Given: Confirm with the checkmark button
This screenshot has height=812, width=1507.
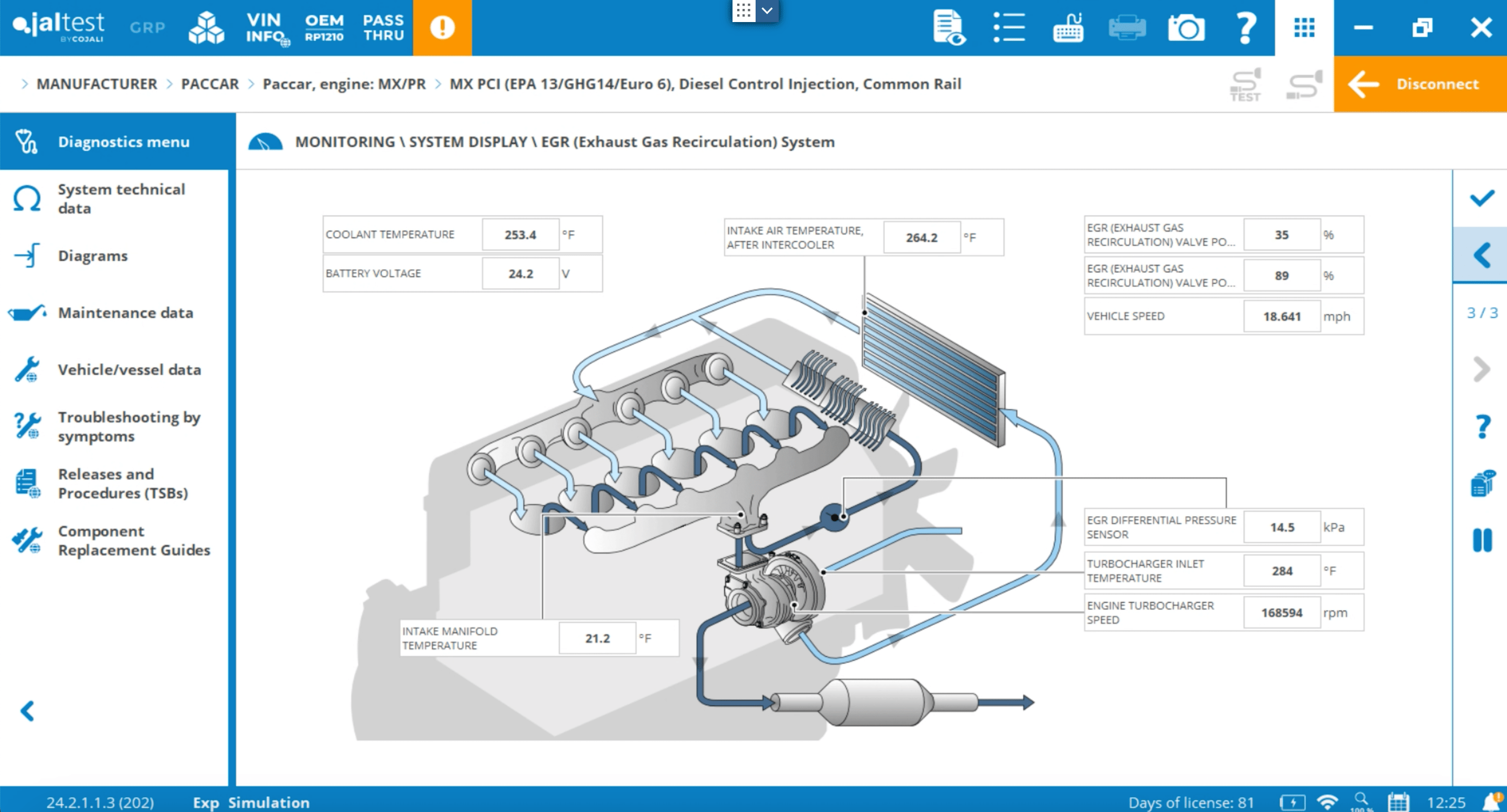Looking at the screenshot, I should pos(1482,198).
